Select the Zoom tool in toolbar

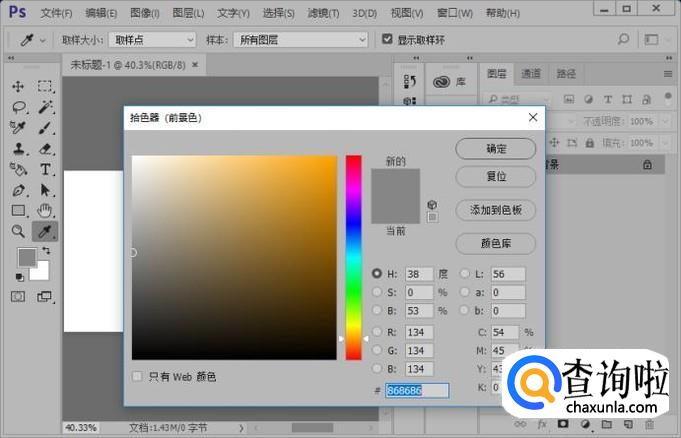coord(18,231)
